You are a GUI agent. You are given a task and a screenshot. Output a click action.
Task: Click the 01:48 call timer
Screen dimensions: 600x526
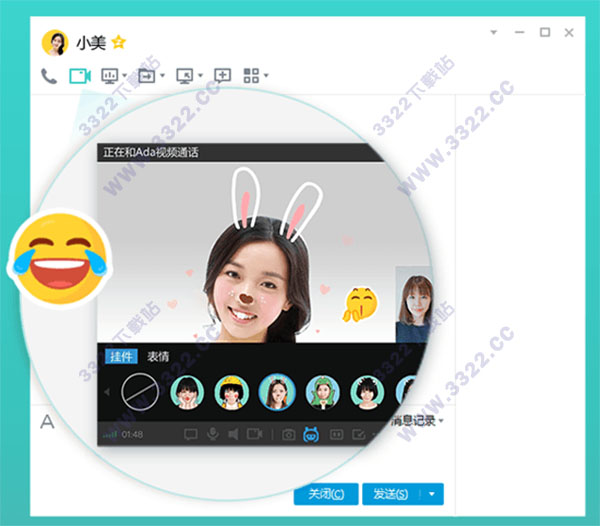coord(132,435)
